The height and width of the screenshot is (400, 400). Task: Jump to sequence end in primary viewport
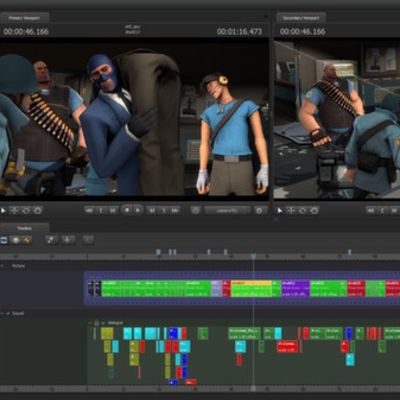tap(175, 211)
